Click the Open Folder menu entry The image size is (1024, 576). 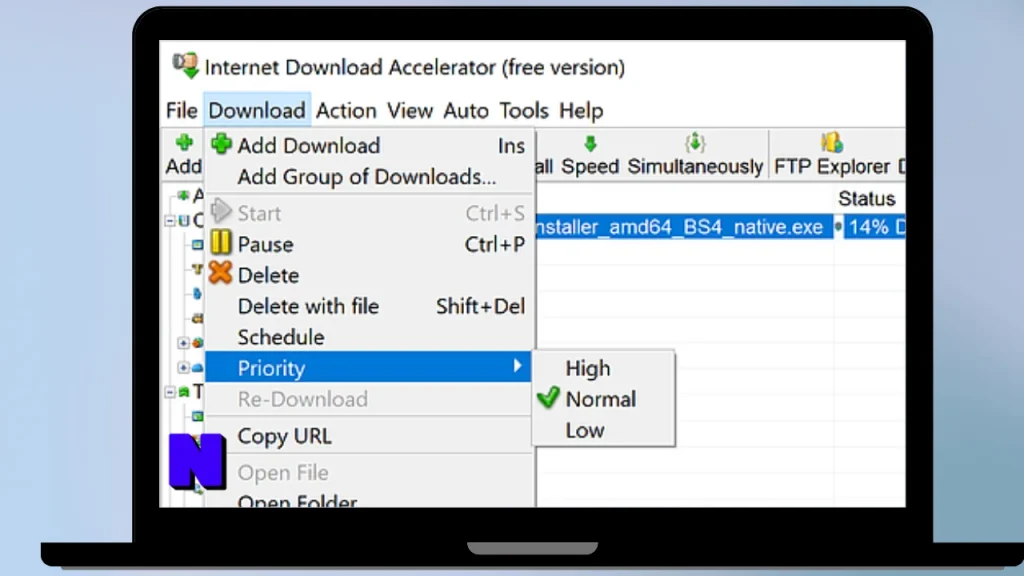[368, 500]
